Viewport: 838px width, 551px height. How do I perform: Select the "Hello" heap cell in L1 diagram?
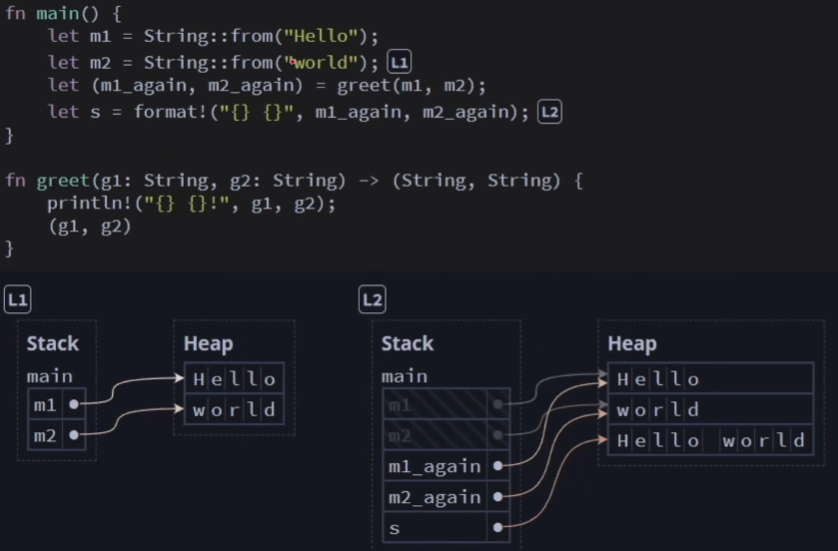[234, 379]
